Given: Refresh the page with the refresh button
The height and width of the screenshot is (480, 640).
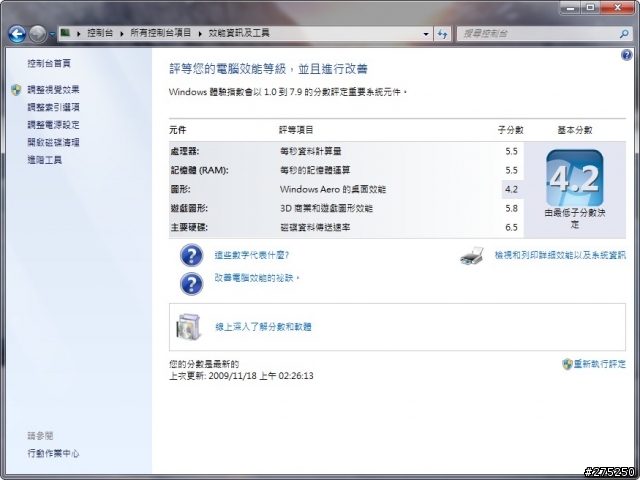Looking at the screenshot, I should pyautogui.click(x=442, y=34).
